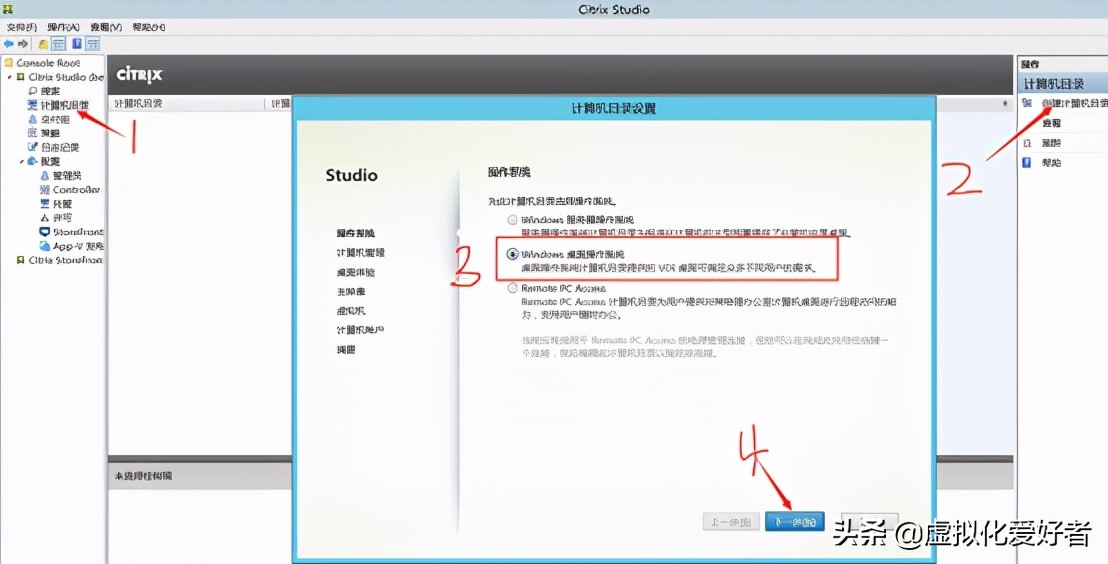This screenshot has width=1108, height=564.
Task: Click the Controller icon in the tree
Action: point(45,189)
